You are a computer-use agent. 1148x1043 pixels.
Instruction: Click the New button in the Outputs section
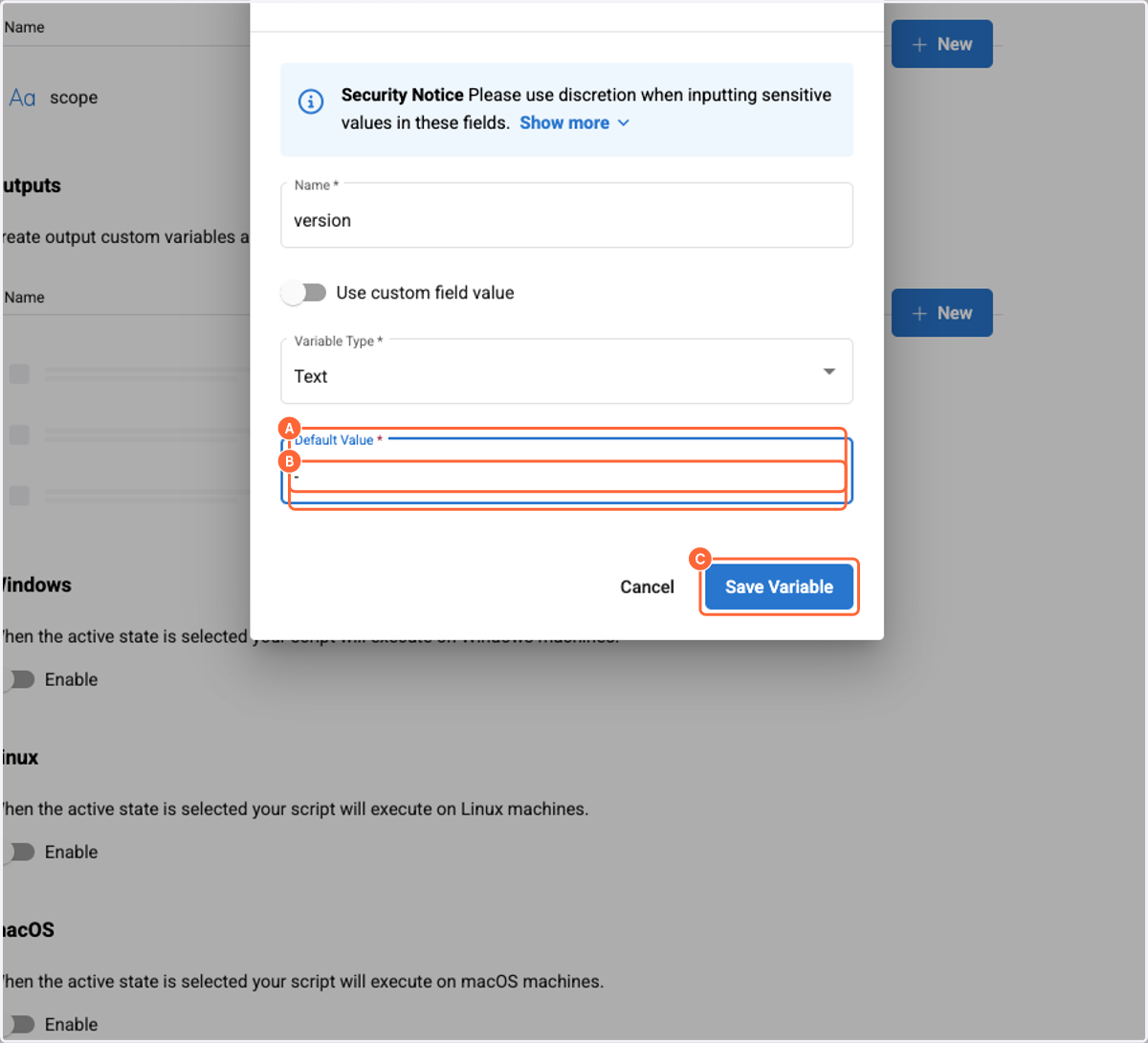tap(941, 313)
